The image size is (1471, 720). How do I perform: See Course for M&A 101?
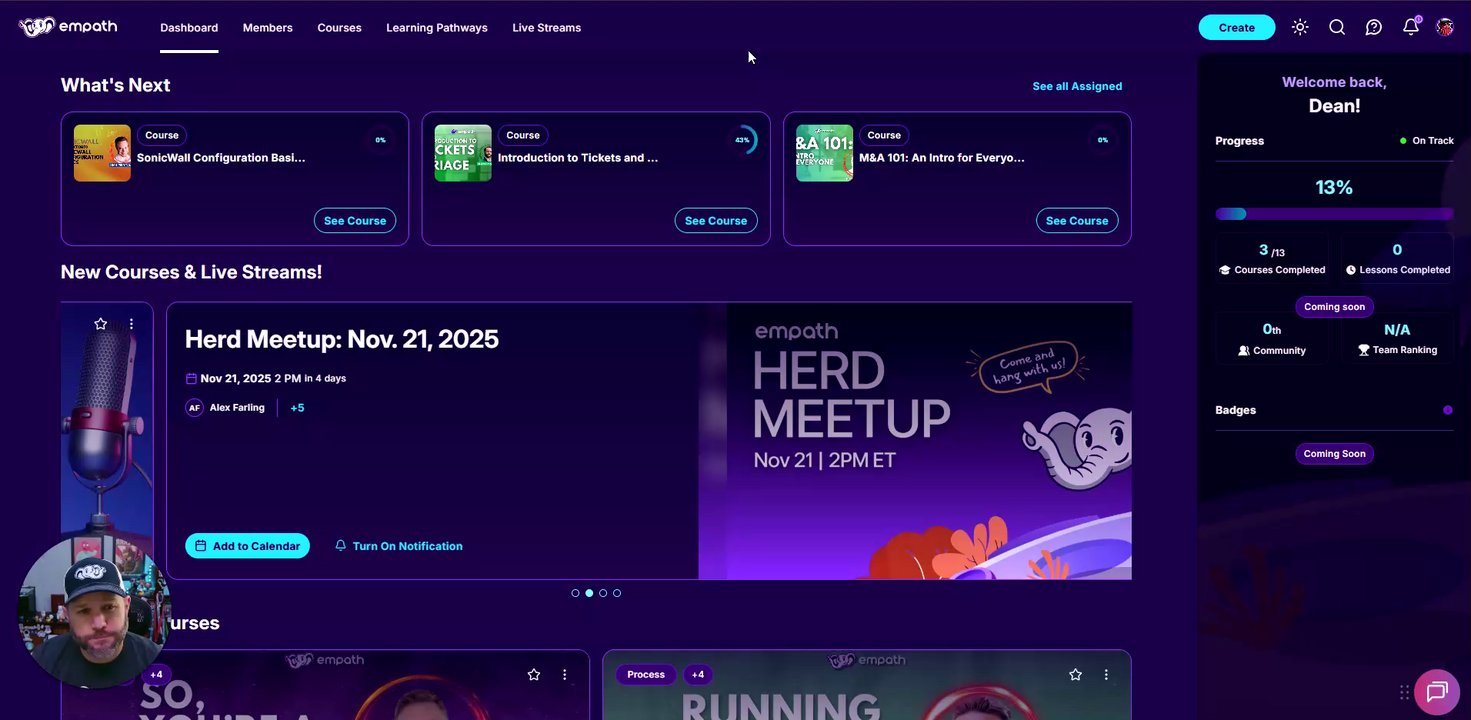[x=1077, y=220]
